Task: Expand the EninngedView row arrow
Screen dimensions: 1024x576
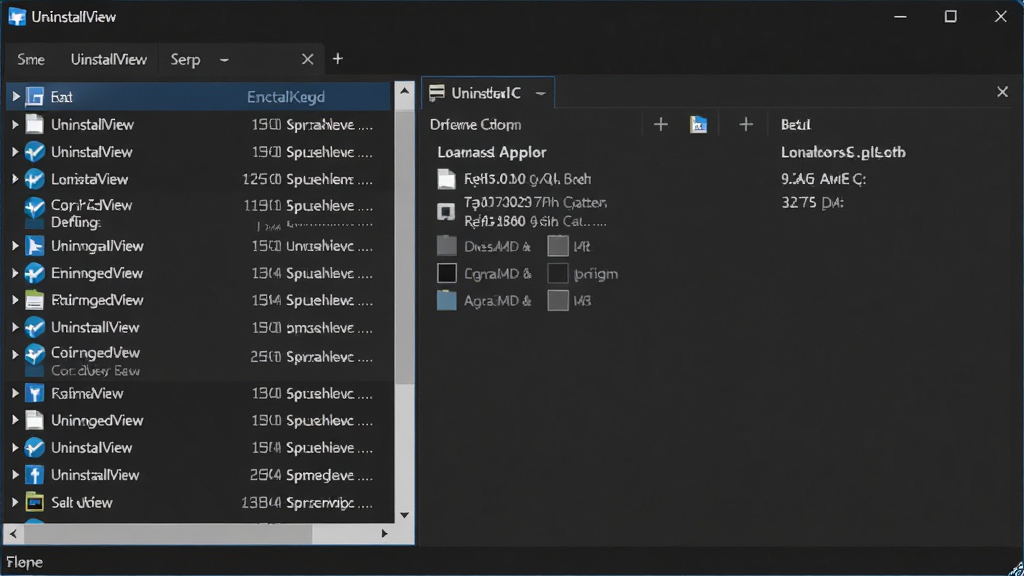Action: pos(16,273)
